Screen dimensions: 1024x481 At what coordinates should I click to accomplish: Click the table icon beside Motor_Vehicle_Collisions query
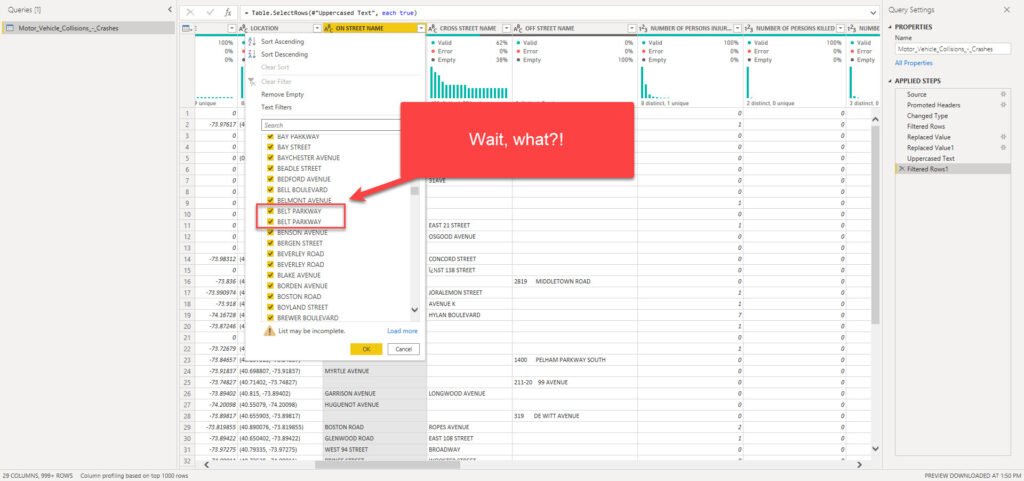pyautogui.click(x=10, y=29)
